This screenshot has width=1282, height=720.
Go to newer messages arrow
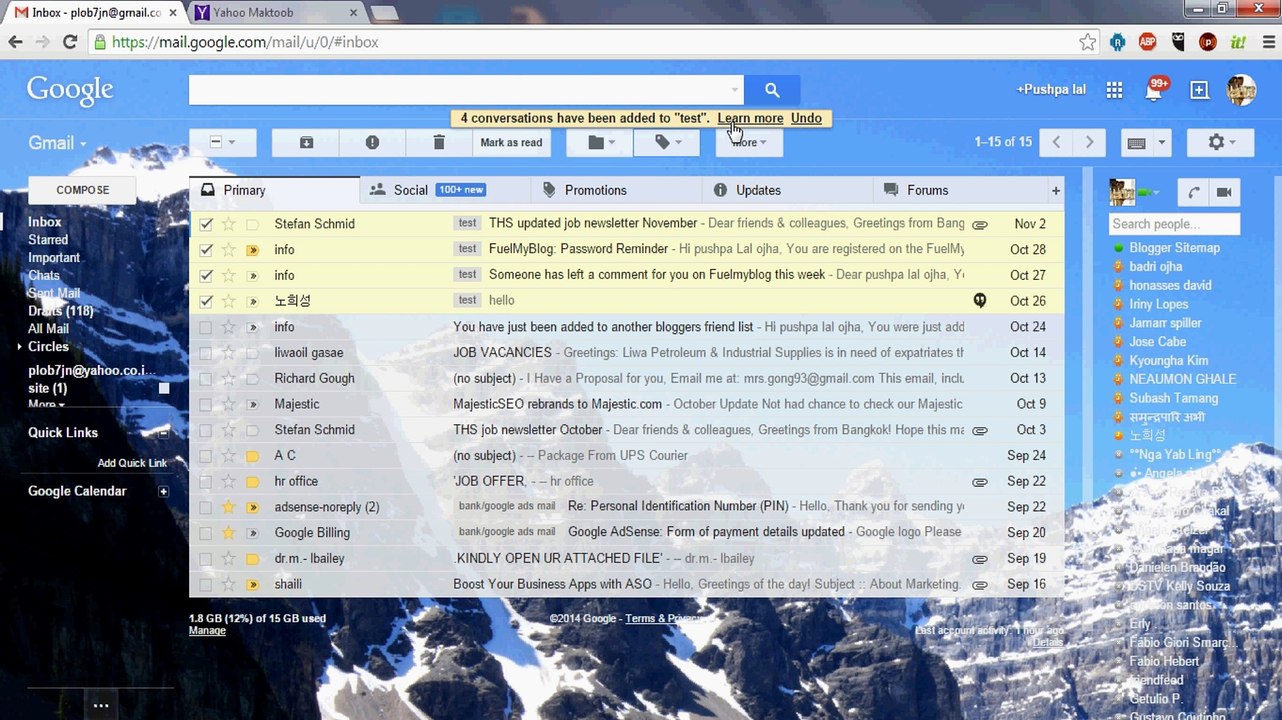(x=1056, y=142)
